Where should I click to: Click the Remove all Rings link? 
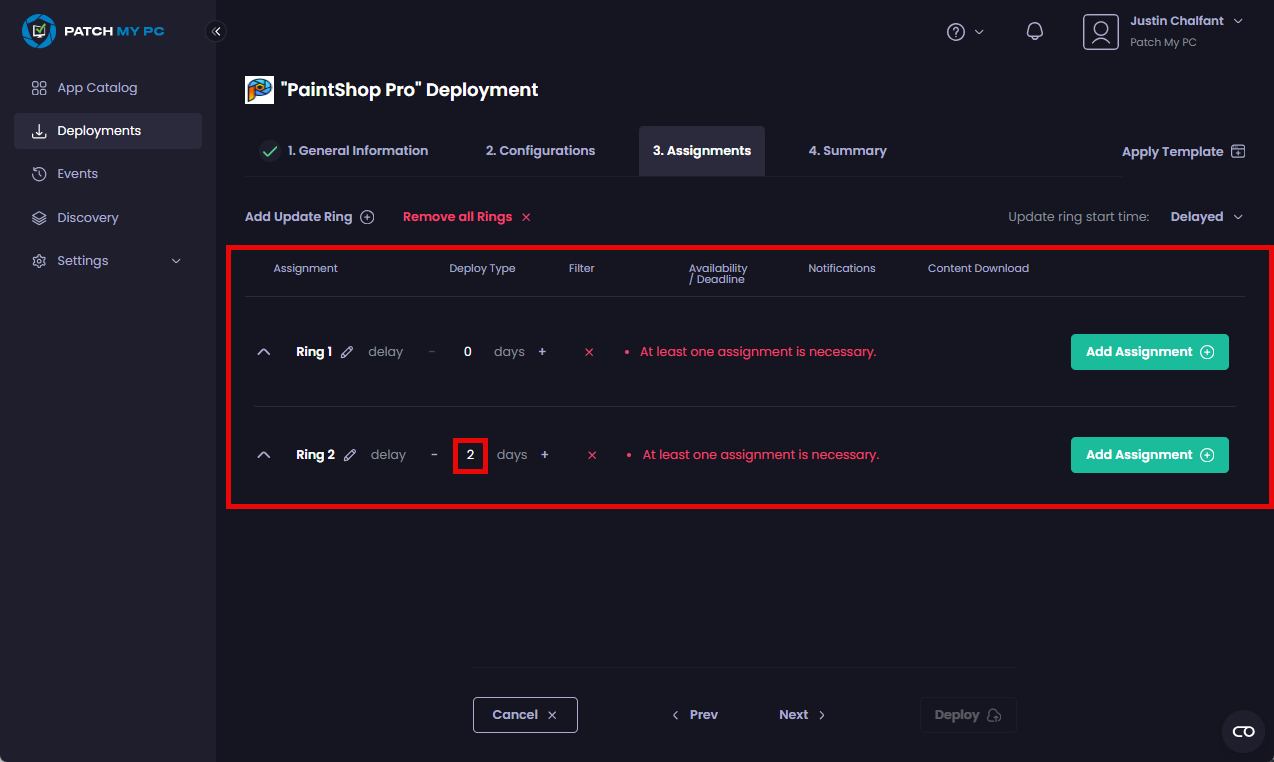click(x=457, y=216)
